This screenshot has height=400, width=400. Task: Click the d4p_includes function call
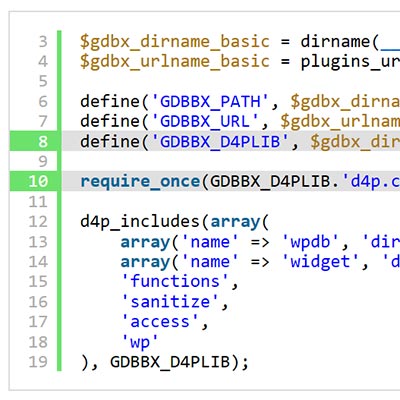[140, 222]
